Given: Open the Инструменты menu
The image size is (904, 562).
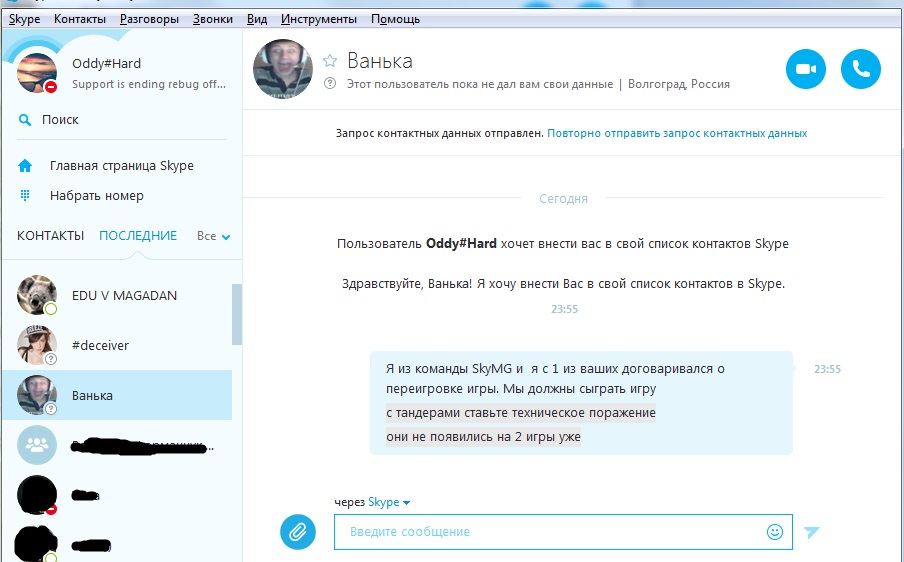Looking at the screenshot, I should [x=319, y=19].
